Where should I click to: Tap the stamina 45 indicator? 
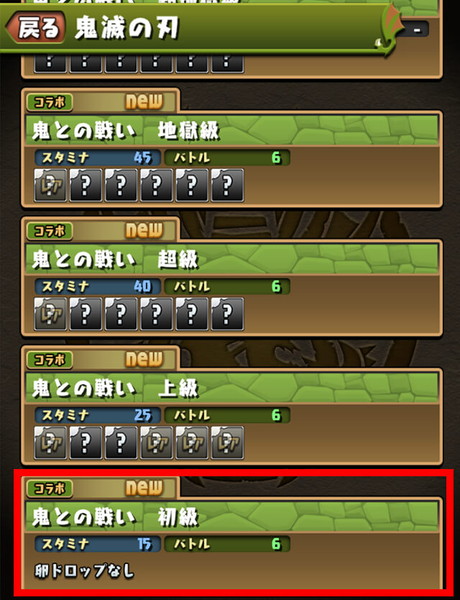point(98,158)
